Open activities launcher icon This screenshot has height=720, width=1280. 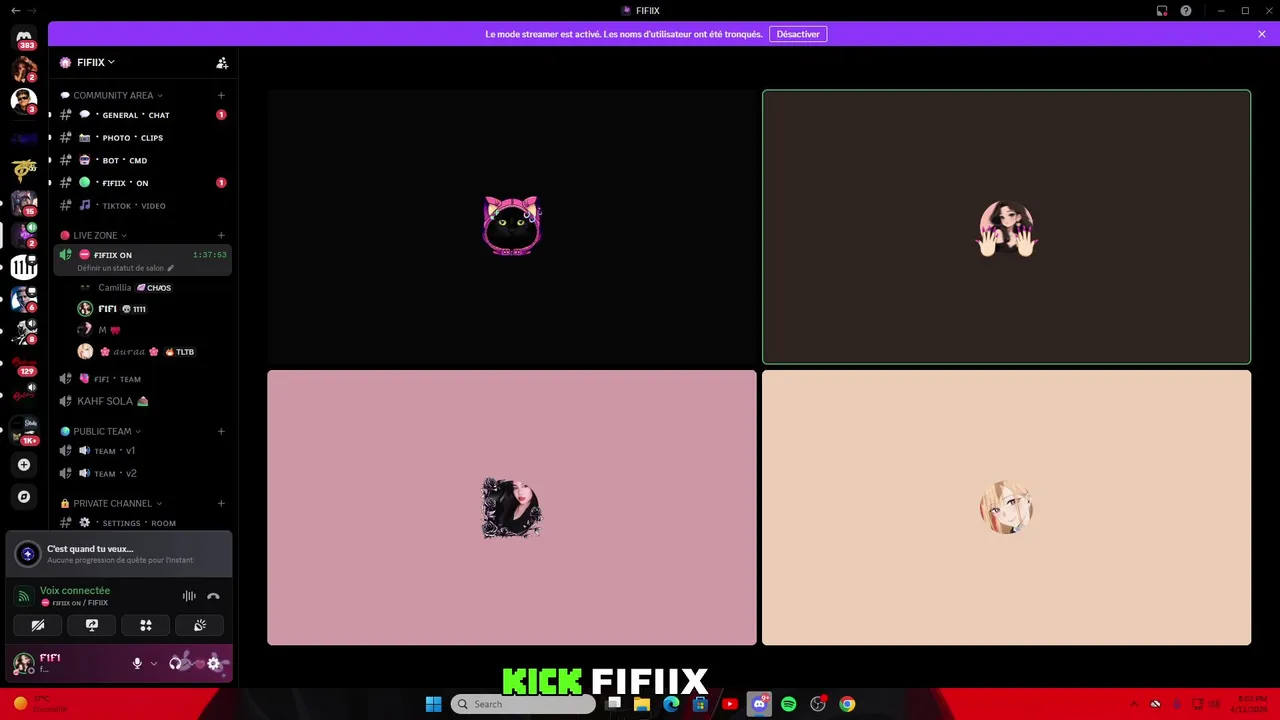pyautogui.click(x=146, y=625)
